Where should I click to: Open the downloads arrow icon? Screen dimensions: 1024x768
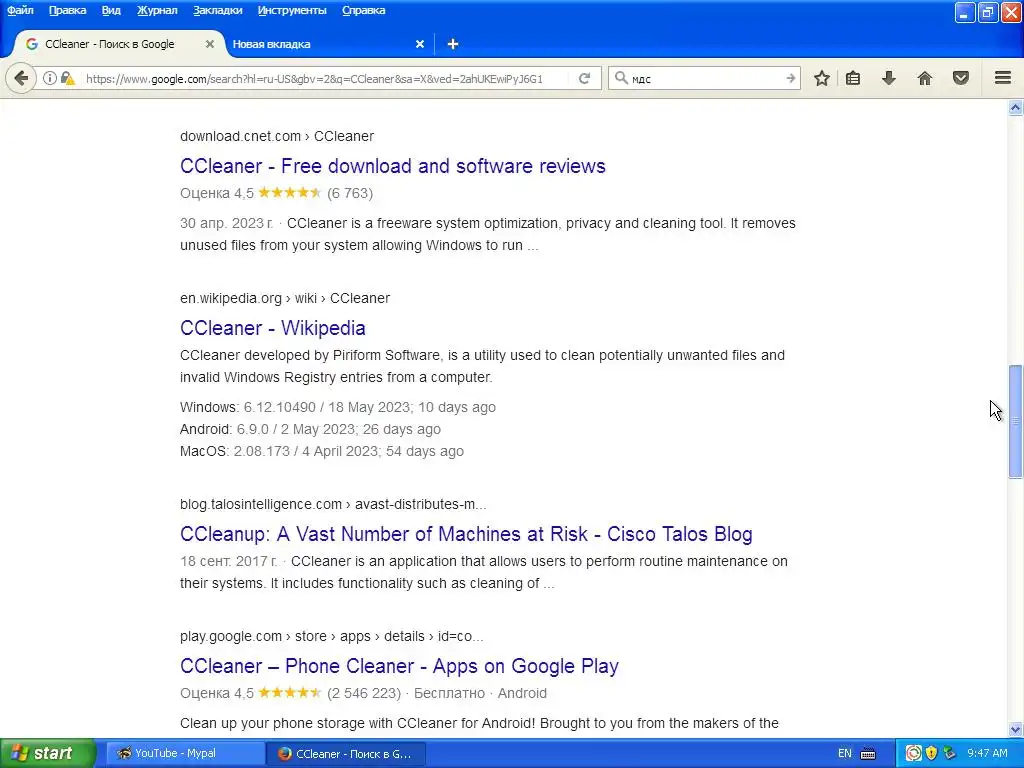(x=889, y=78)
